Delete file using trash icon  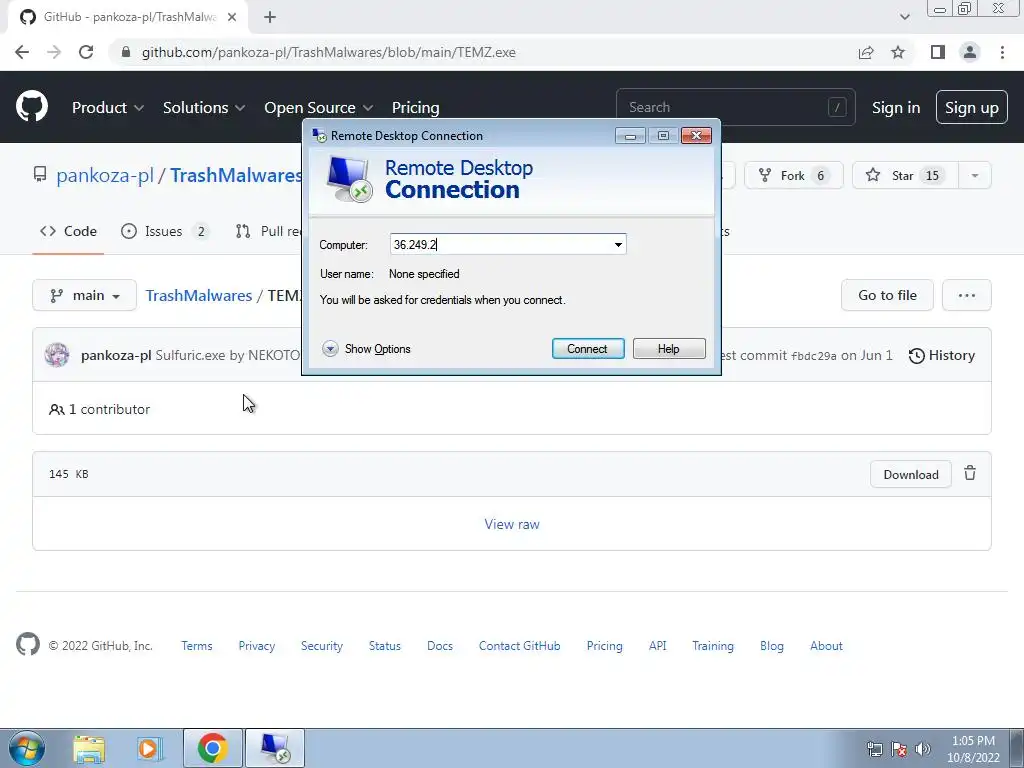click(970, 473)
